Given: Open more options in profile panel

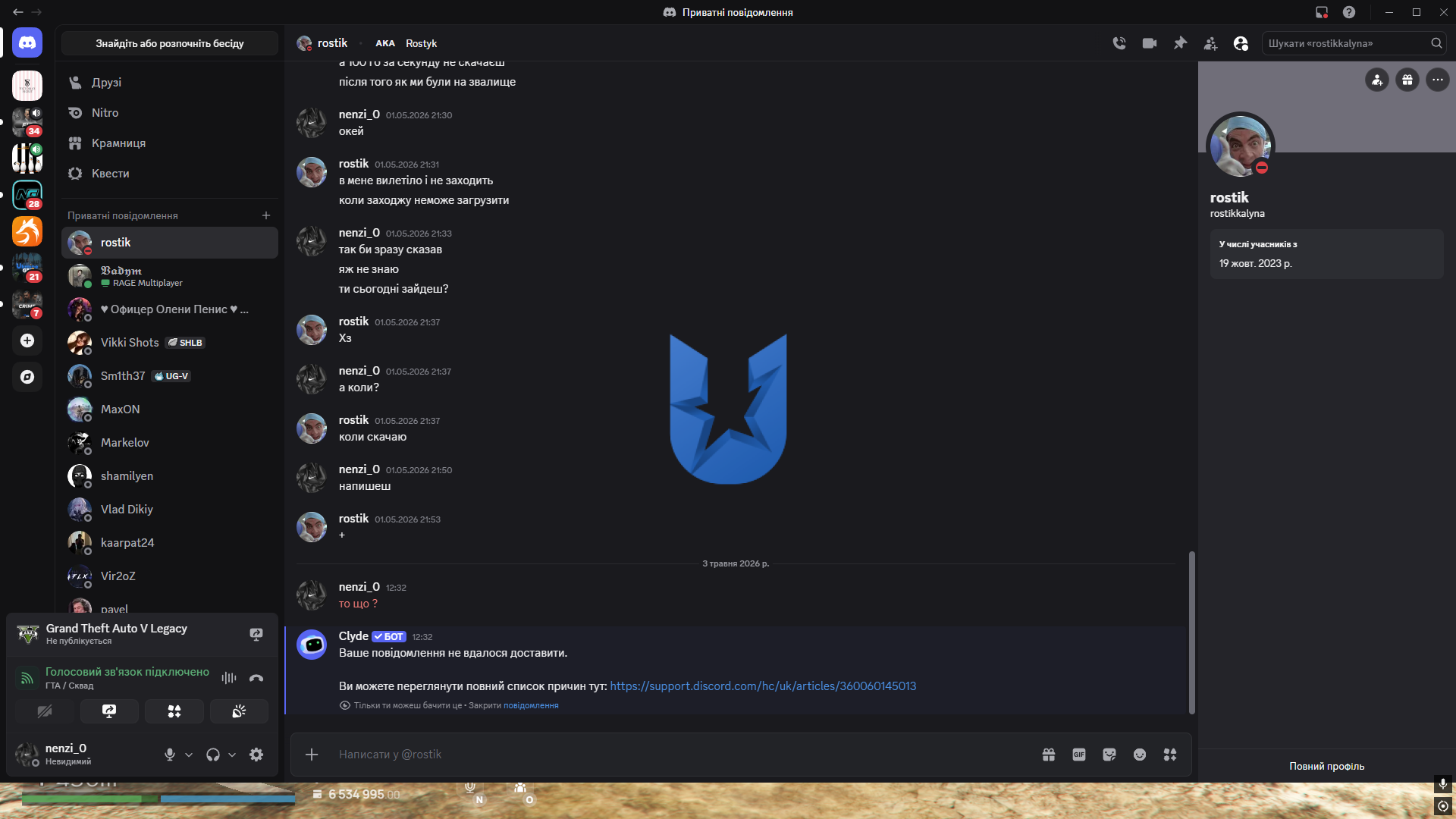Looking at the screenshot, I should point(1438,80).
